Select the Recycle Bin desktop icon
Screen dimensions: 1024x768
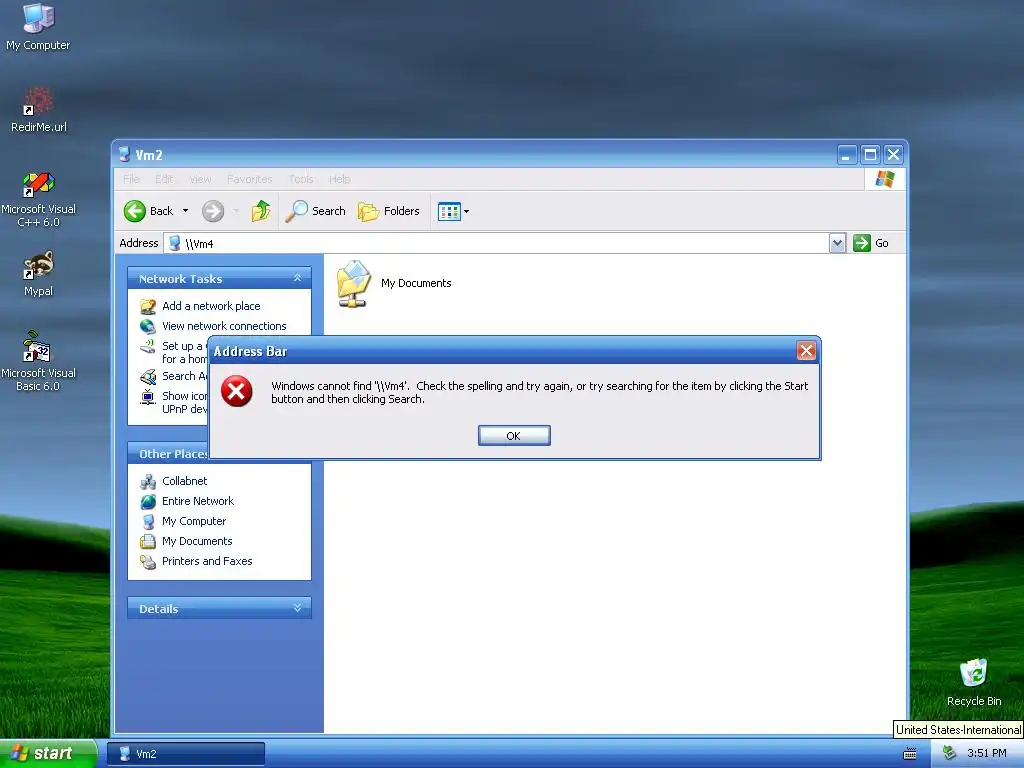974,682
